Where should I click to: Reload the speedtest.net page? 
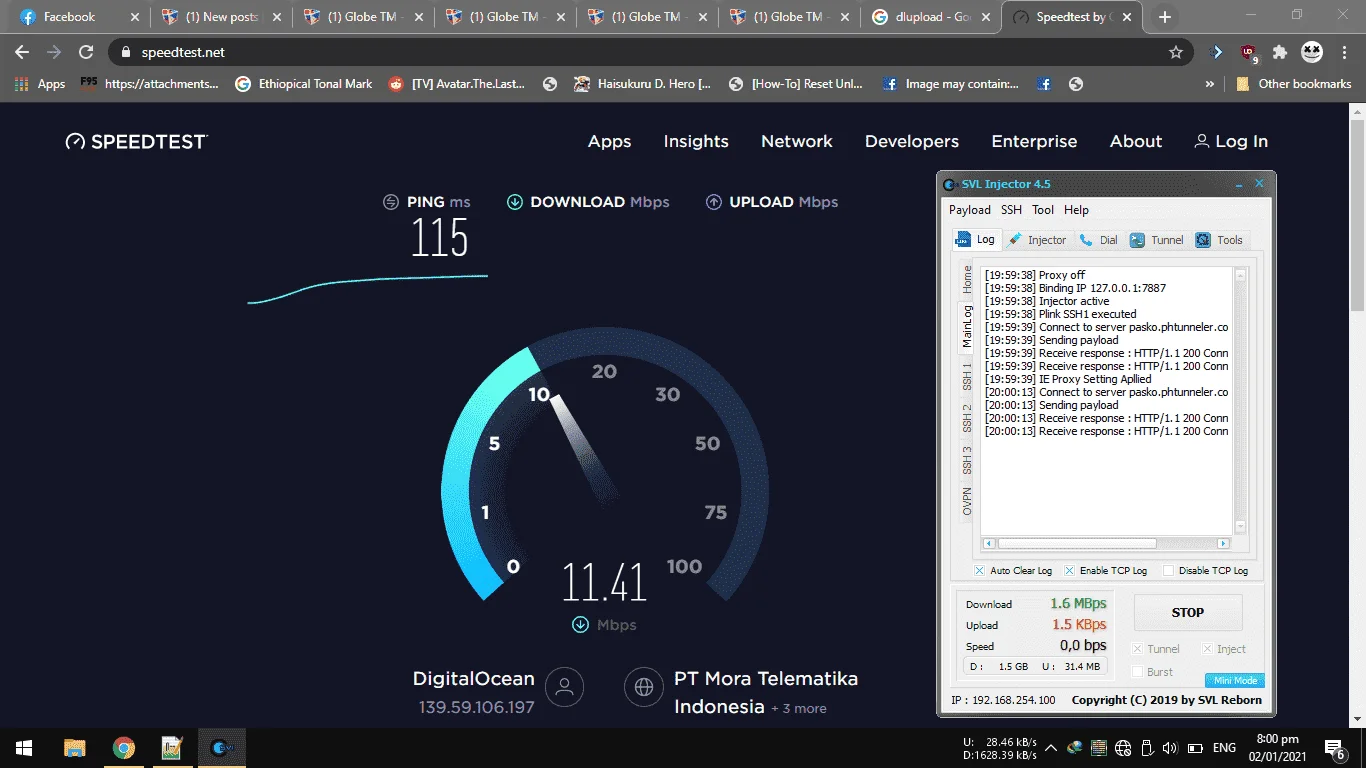pyautogui.click(x=86, y=52)
